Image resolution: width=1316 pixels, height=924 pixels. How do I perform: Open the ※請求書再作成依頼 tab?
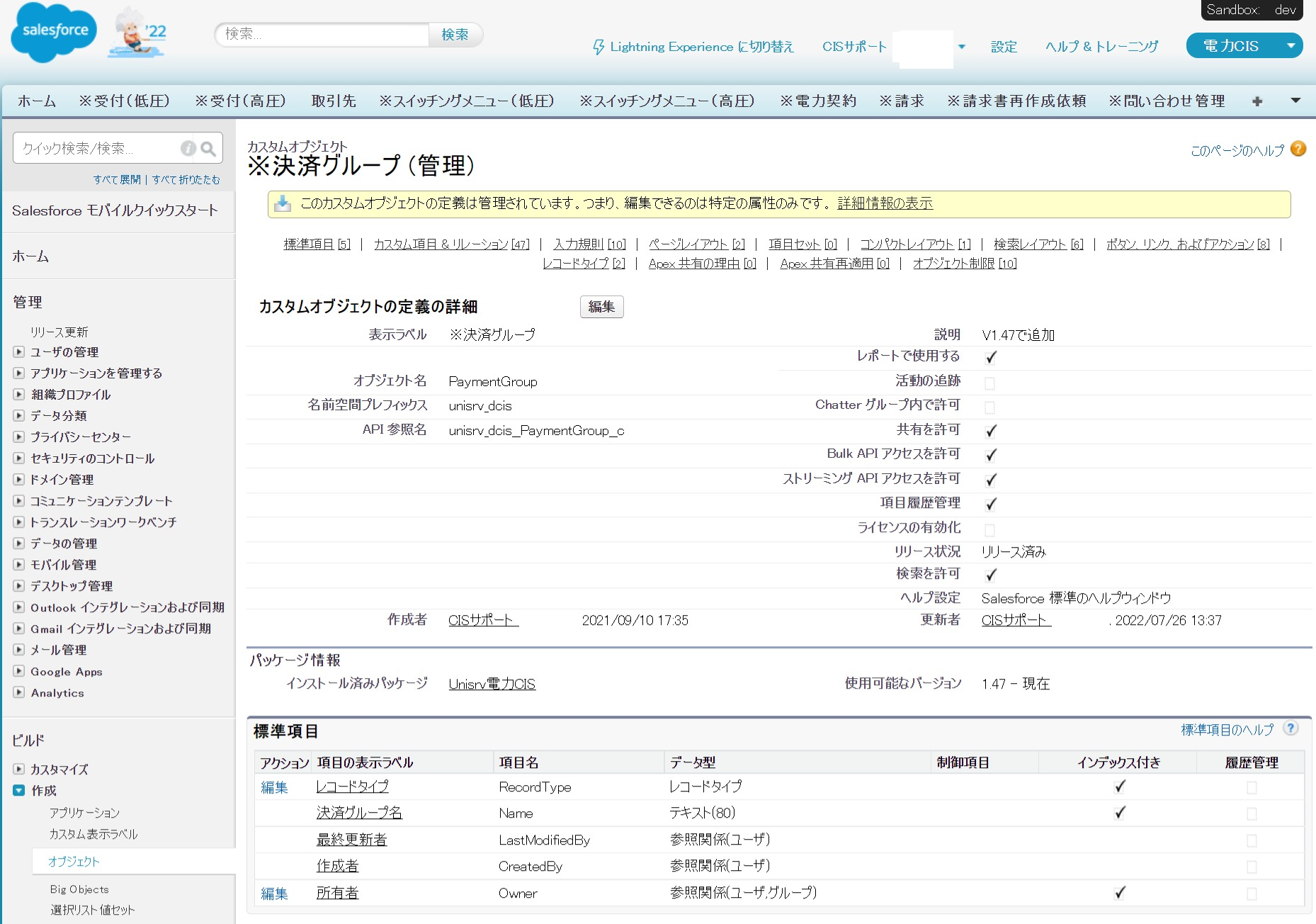pyautogui.click(x=1016, y=101)
